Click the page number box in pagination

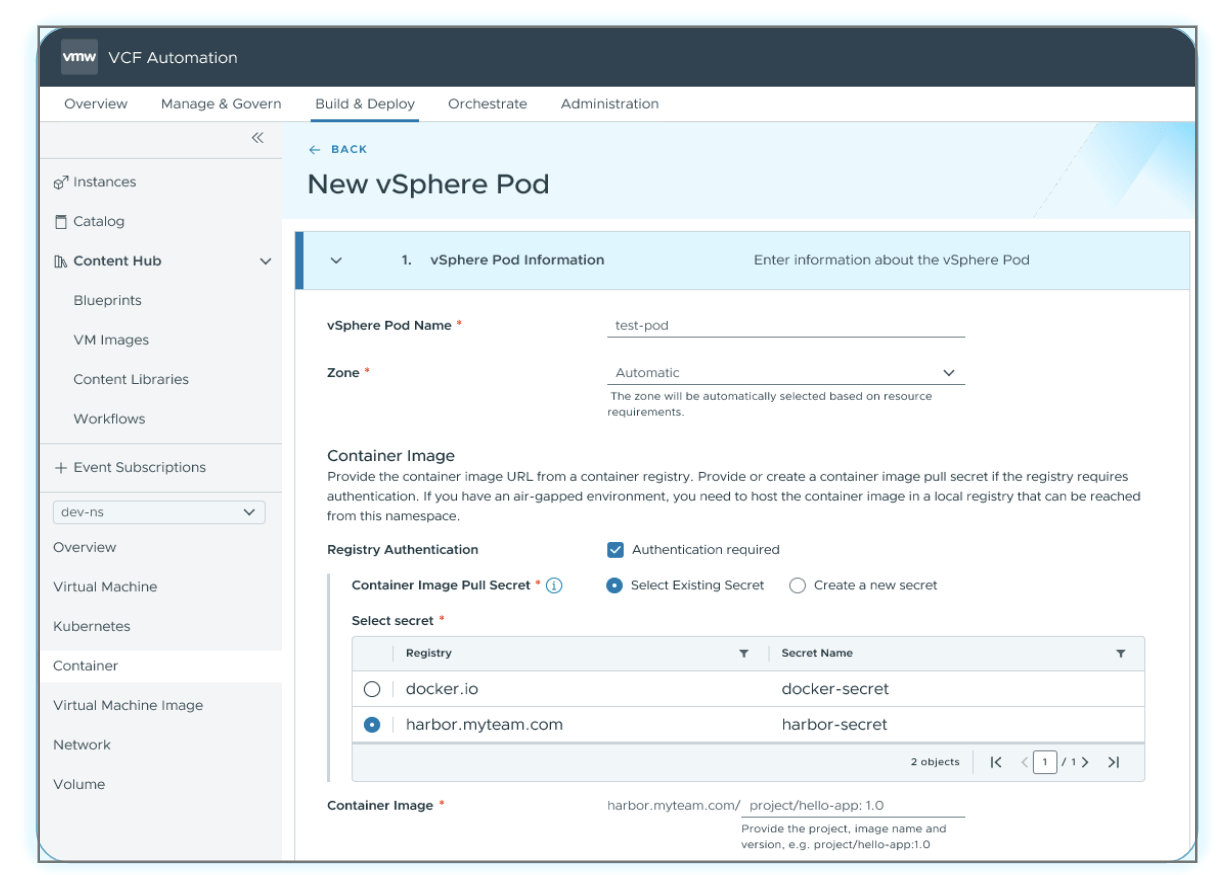pos(1045,762)
